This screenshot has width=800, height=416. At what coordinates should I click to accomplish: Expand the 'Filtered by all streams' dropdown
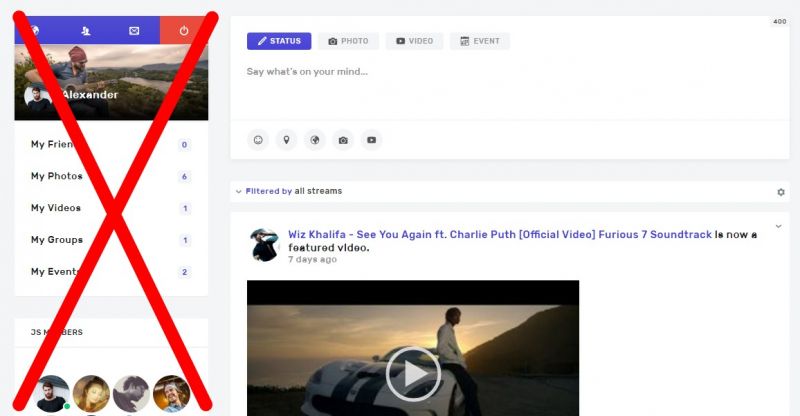click(x=289, y=191)
